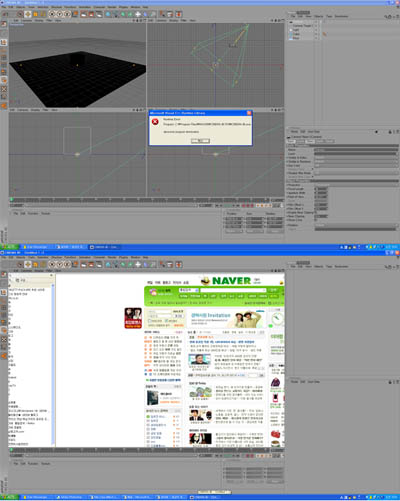Click the Render Settings icon
The height and width of the screenshot is (501, 400).
(99, 14)
